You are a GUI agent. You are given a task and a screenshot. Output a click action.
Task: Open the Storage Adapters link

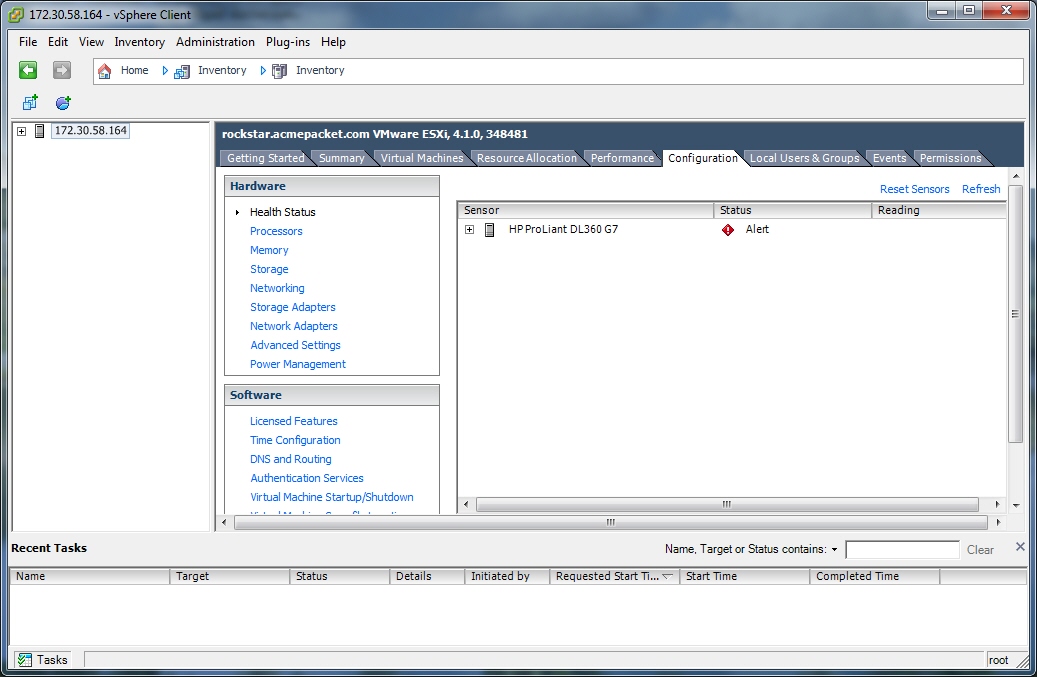(292, 307)
